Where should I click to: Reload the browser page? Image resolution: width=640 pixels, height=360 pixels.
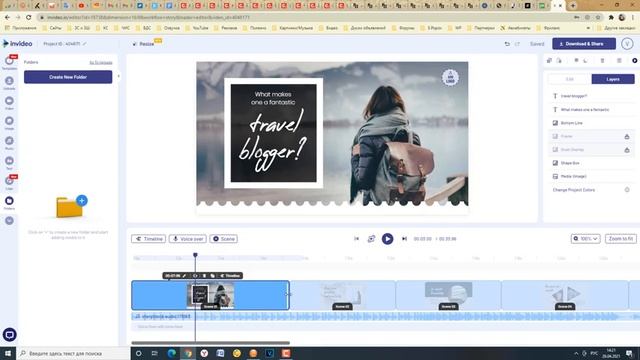click(x=29, y=18)
